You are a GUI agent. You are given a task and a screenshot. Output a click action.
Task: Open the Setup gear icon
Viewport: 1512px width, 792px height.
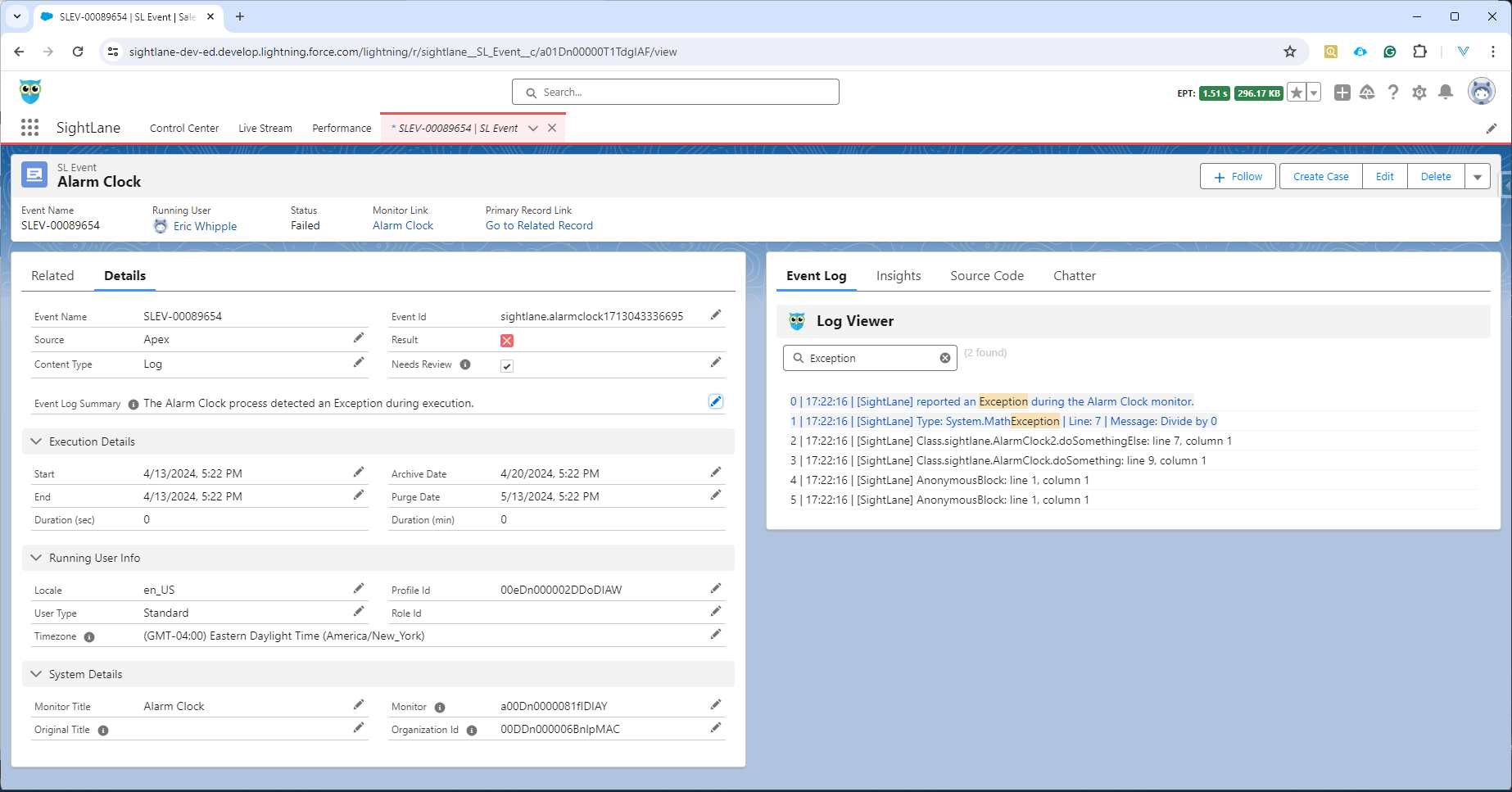1419,93
